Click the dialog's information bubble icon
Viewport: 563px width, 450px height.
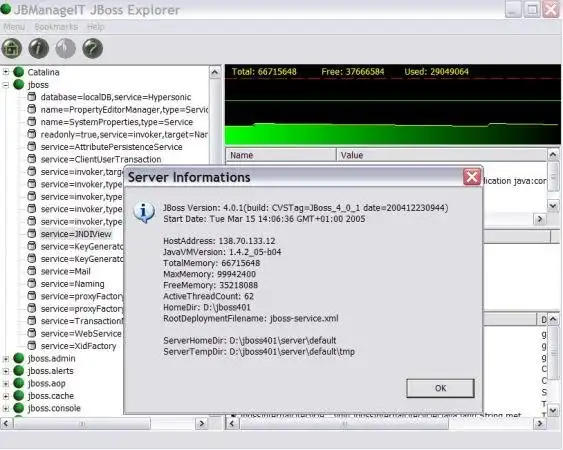click(144, 212)
